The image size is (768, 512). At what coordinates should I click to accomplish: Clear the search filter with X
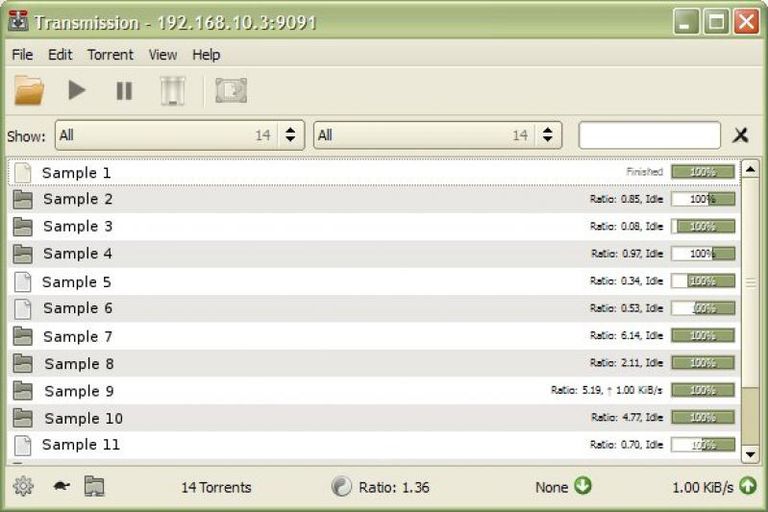740,135
